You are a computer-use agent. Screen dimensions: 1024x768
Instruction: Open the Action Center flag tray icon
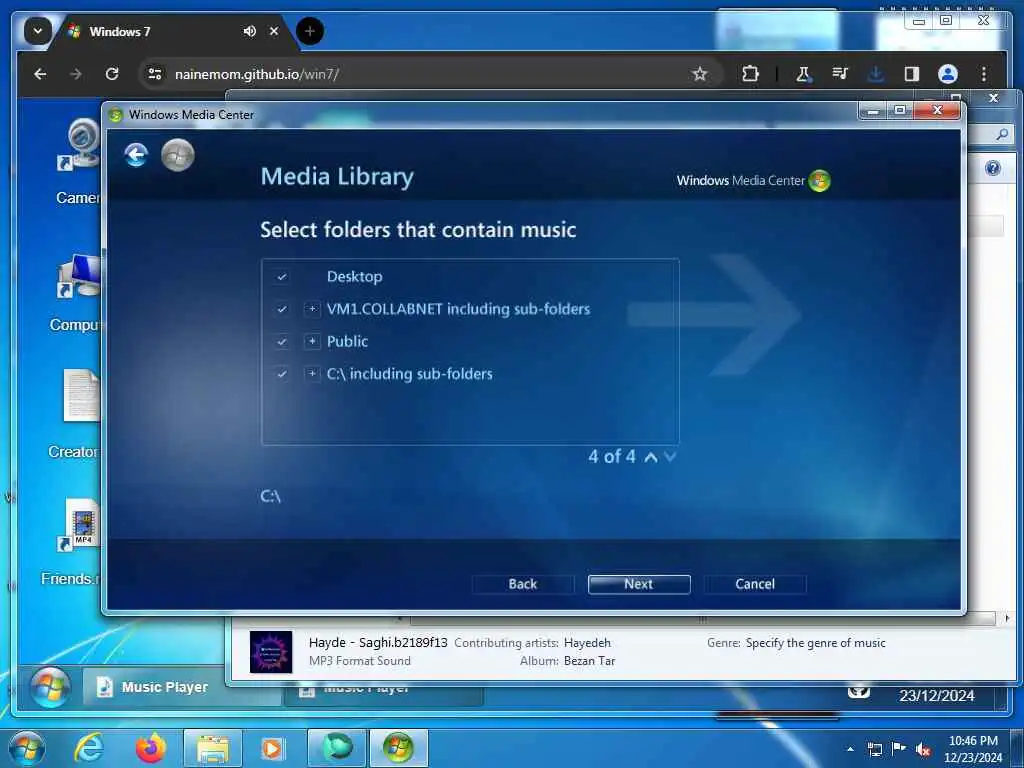pos(899,749)
